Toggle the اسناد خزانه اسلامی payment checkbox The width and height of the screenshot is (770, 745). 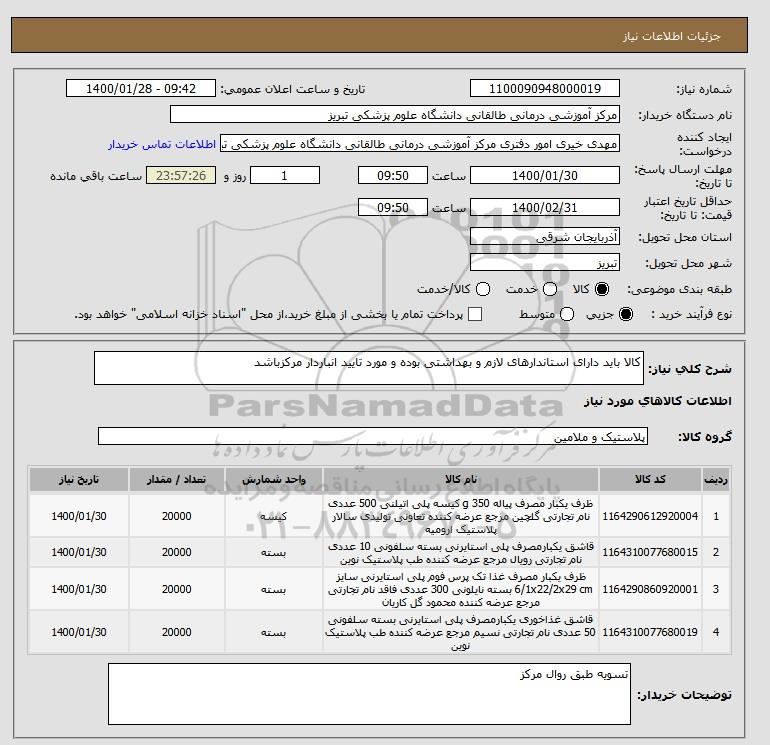[475, 314]
